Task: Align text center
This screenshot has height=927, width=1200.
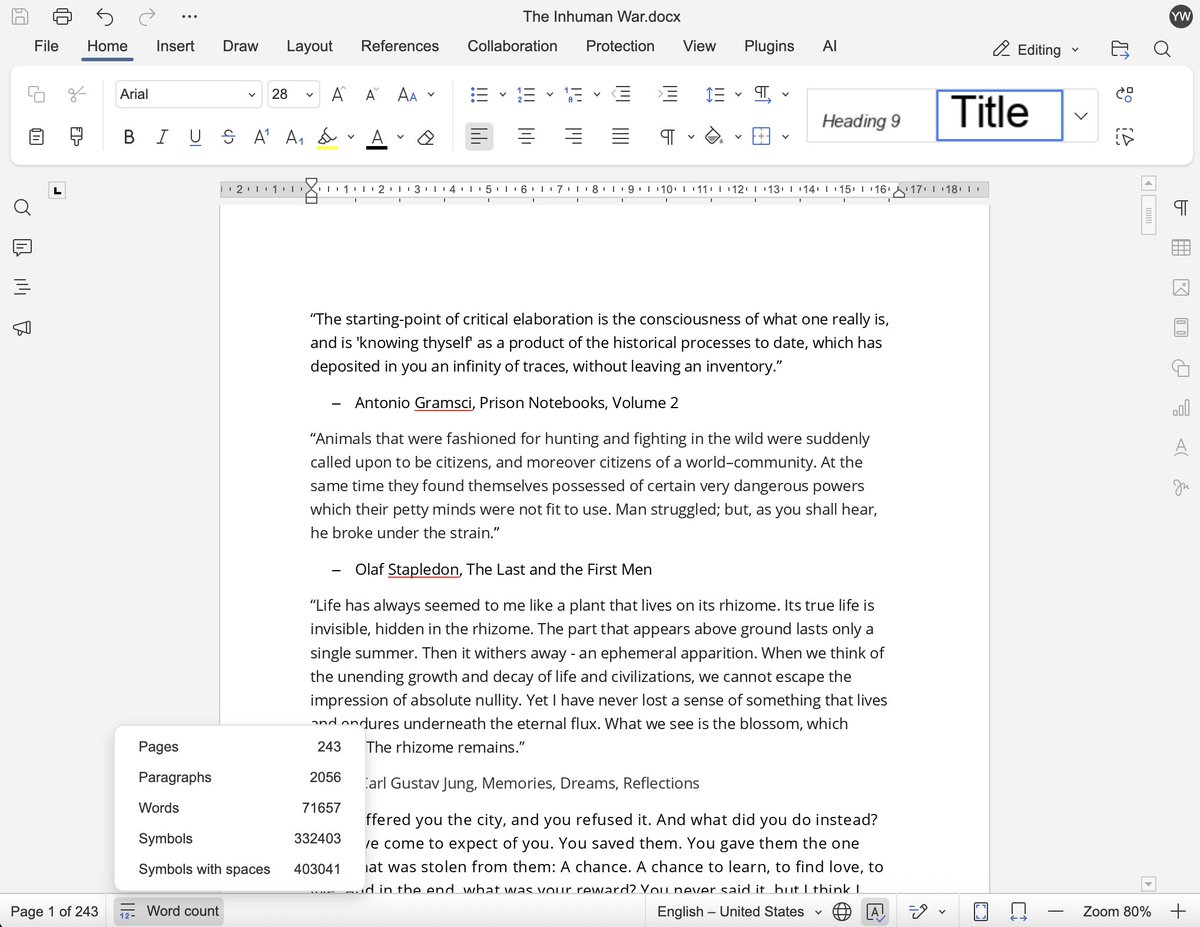Action: click(526, 137)
